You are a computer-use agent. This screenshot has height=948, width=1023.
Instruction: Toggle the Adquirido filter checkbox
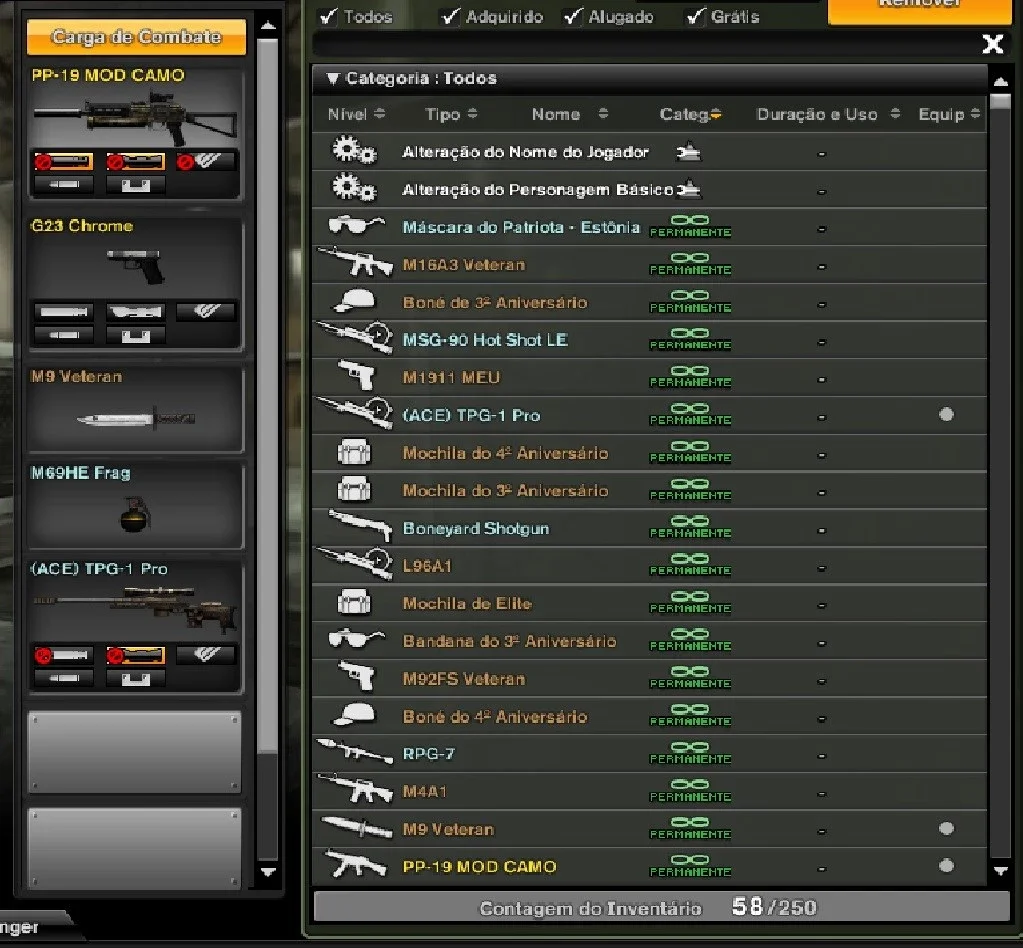tap(450, 16)
